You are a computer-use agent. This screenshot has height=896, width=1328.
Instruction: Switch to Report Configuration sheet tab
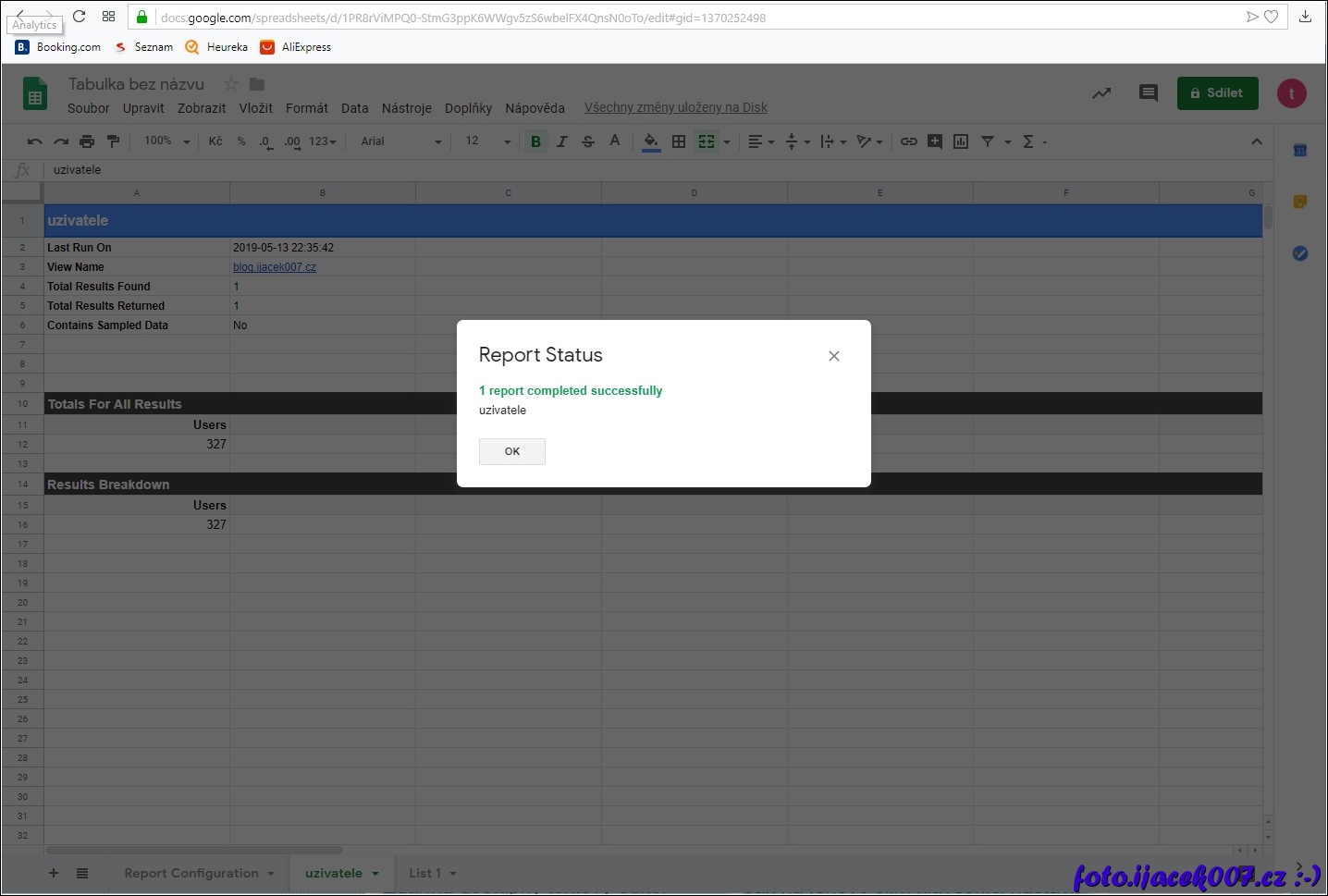point(191,873)
